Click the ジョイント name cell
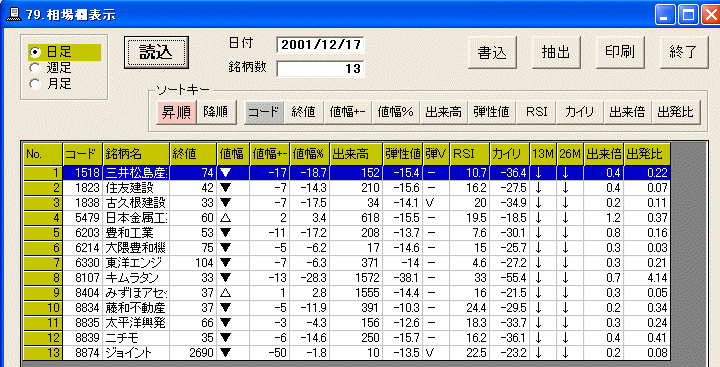720x367 pixels. (136, 353)
